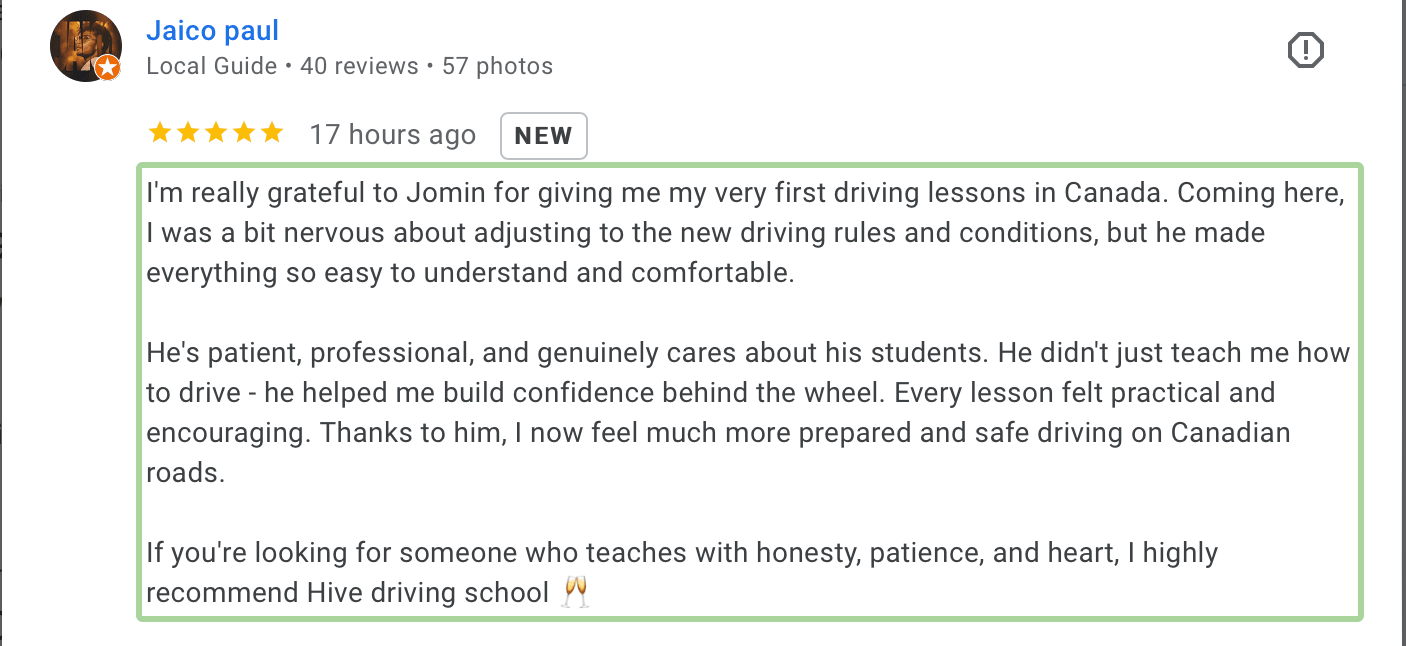The width and height of the screenshot is (1406, 646).
Task: Click the first yellow rating star
Action: 159,133
